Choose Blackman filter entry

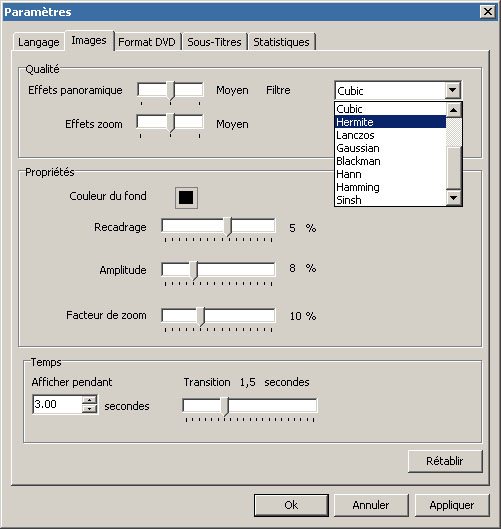(x=390, y=161)
